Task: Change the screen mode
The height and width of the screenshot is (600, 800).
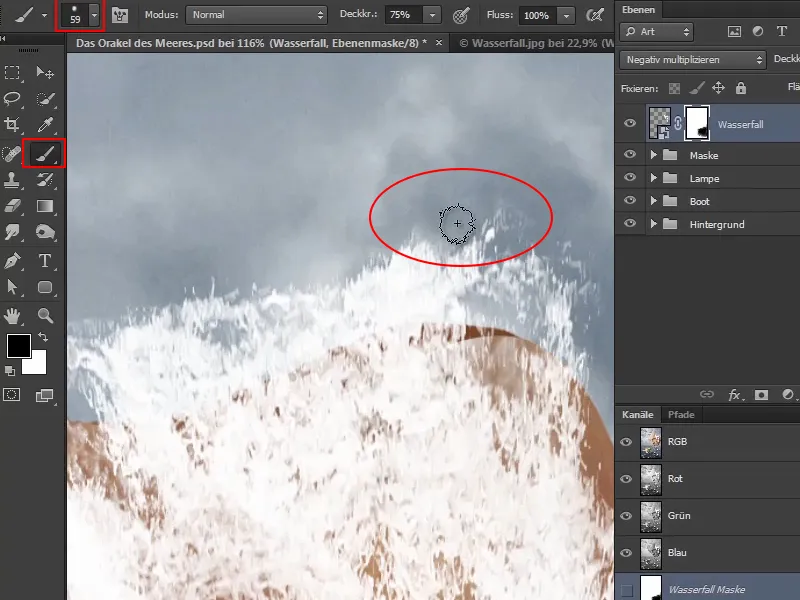Action: [x=44, y=395]
